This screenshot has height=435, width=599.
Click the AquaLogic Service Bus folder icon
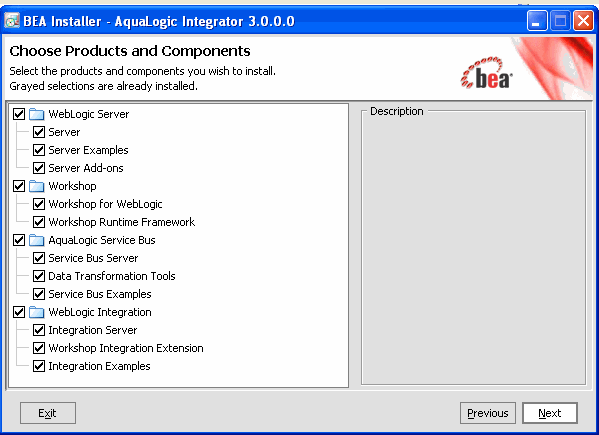pyautogui.click(x=37, y=240)
